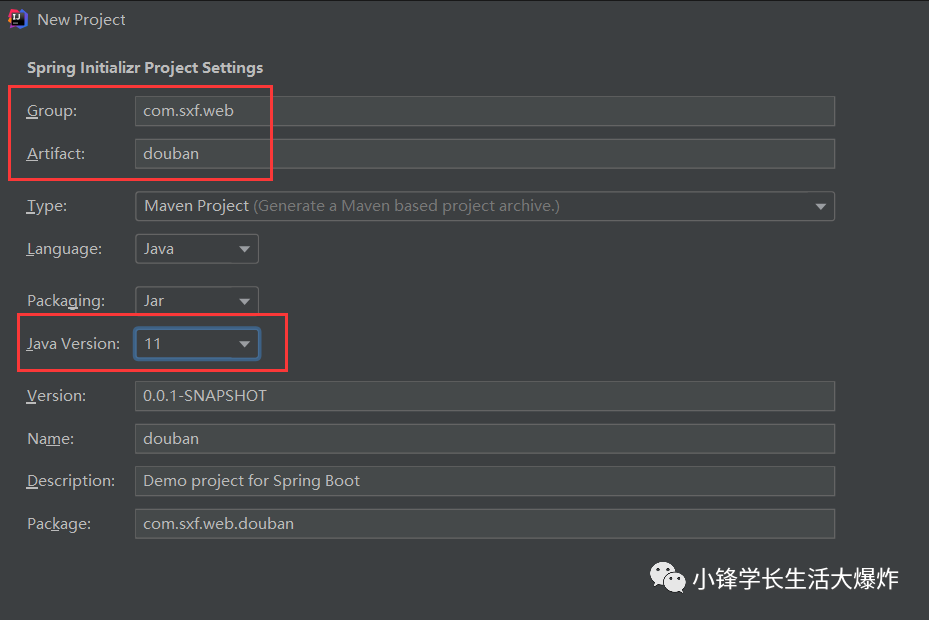Click the Type dropdown arrow icon
This screenshot has width=929, height=620.
pyautogui.click(x=822, y=206)
